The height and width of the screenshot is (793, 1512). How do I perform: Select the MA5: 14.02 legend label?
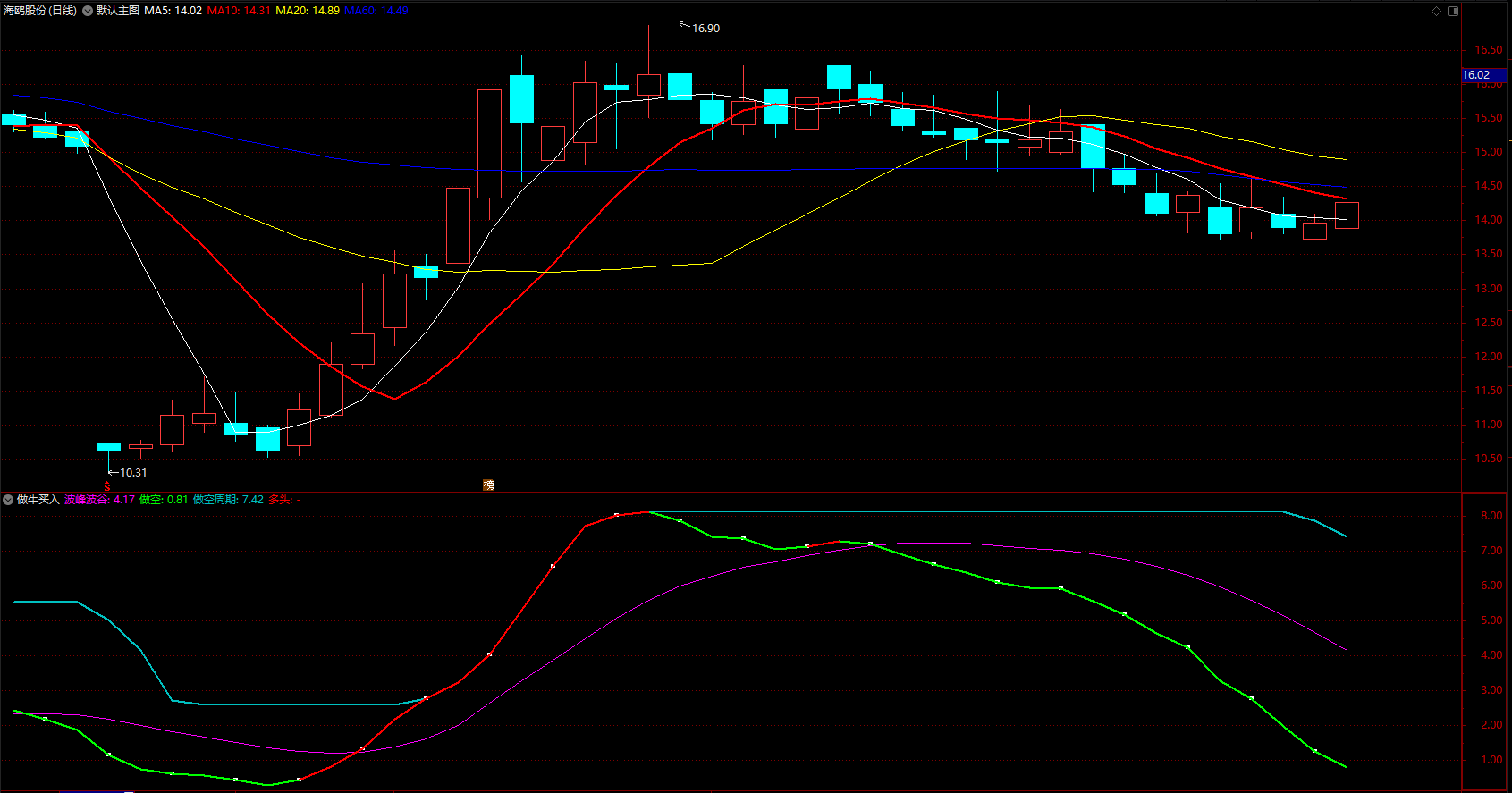tap(173, 11)
